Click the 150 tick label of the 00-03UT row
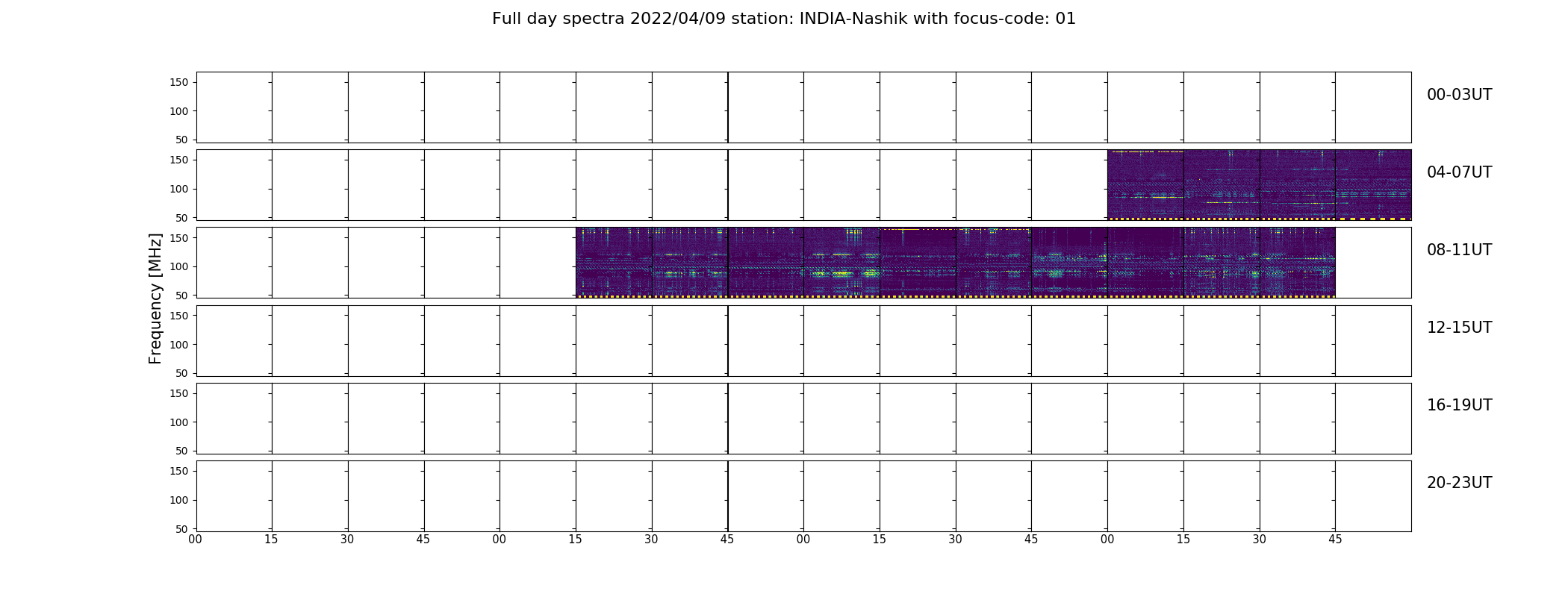The width and height of the screenshot is (1568, 597). 179,82
